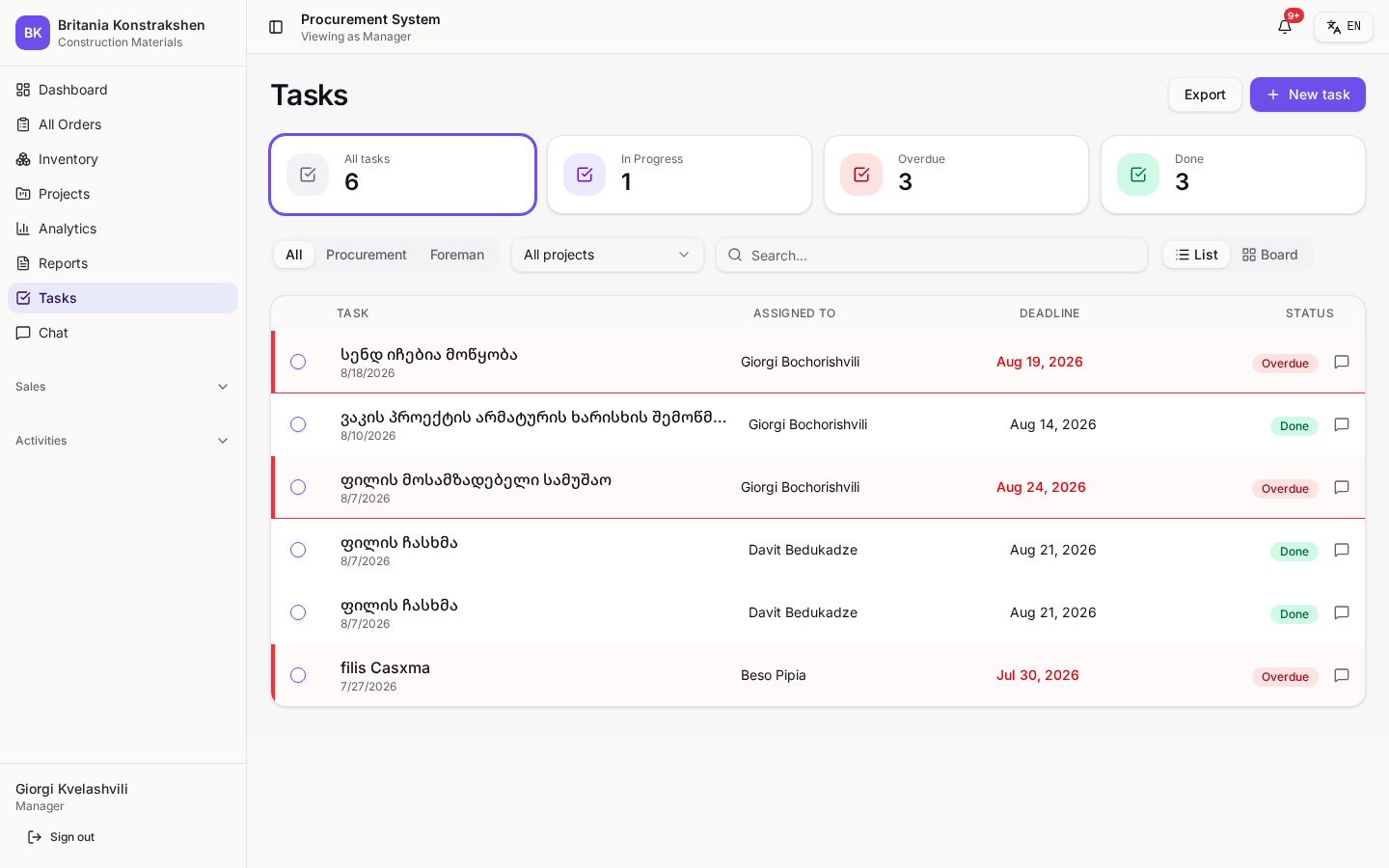Switch to the Foreman tab
The image size is (1389, 868).
pos(457,255)
